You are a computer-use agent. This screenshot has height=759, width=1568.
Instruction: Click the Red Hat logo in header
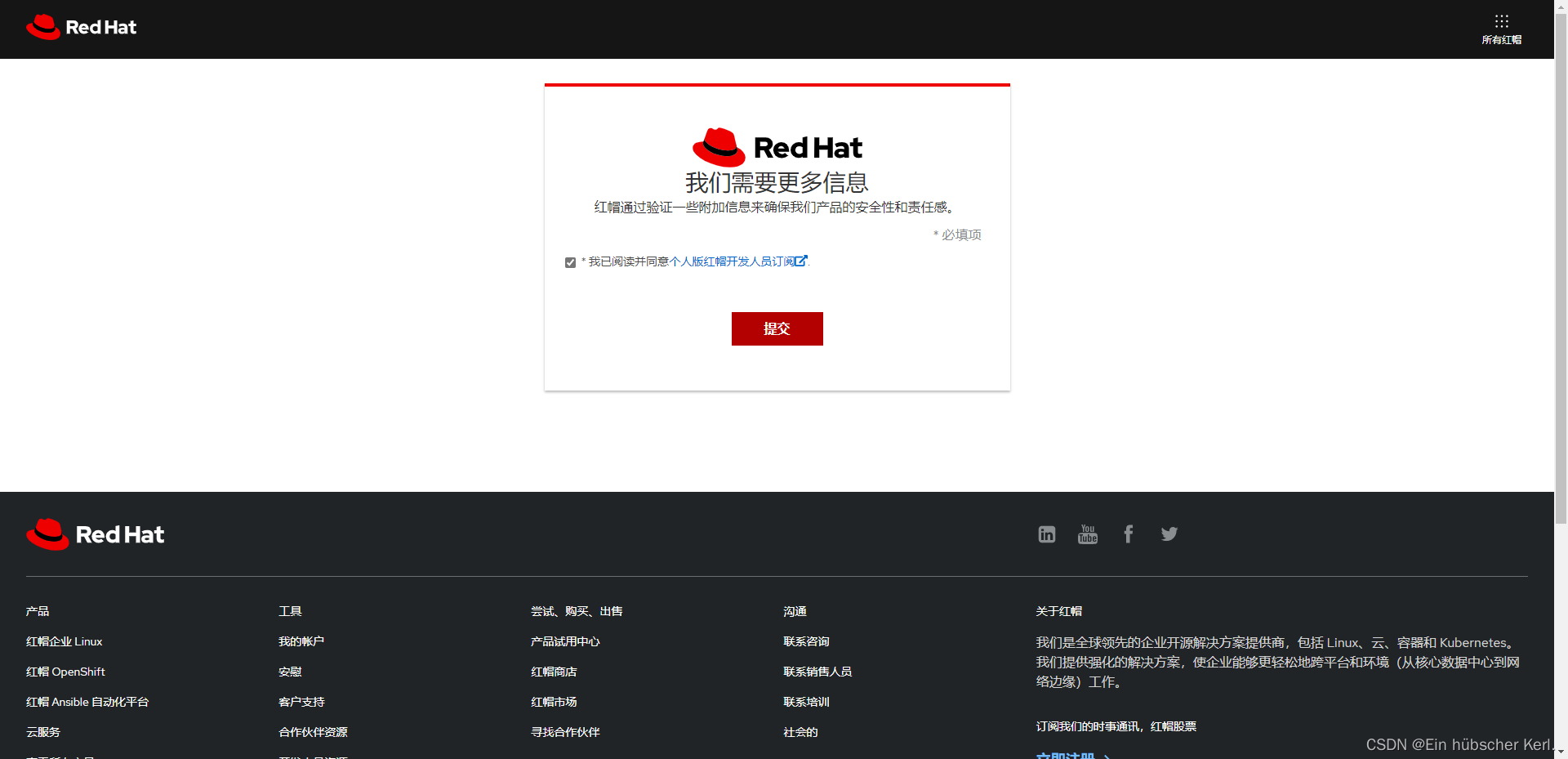81,27
